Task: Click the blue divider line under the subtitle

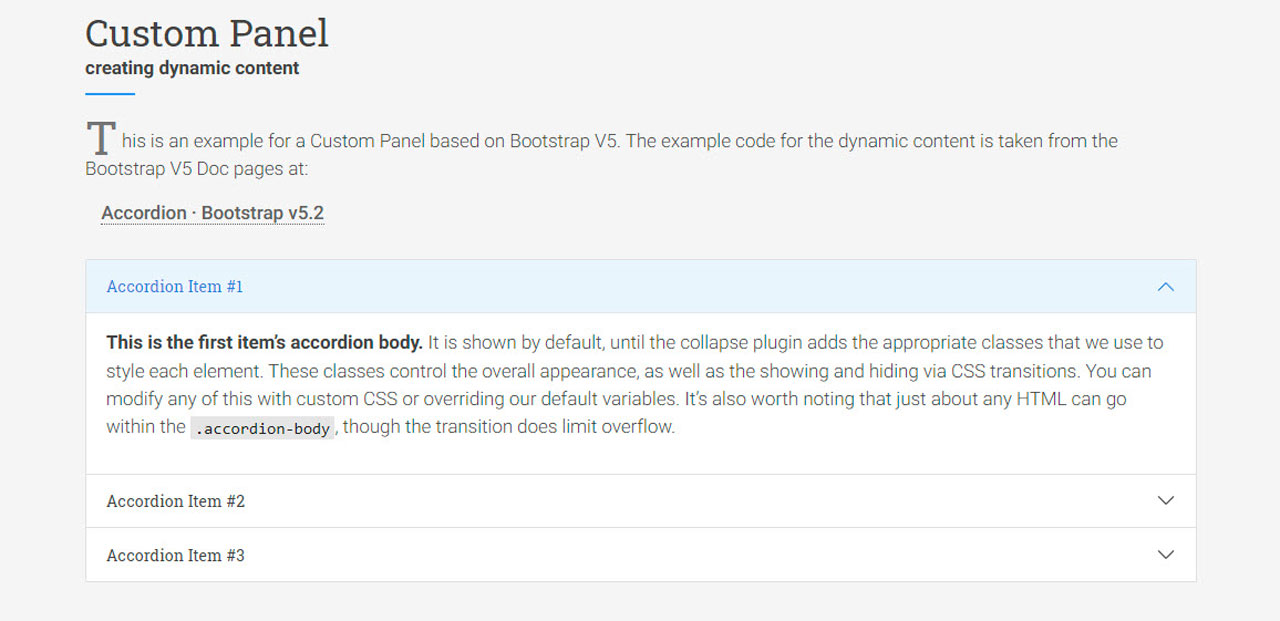Action: 110,94
